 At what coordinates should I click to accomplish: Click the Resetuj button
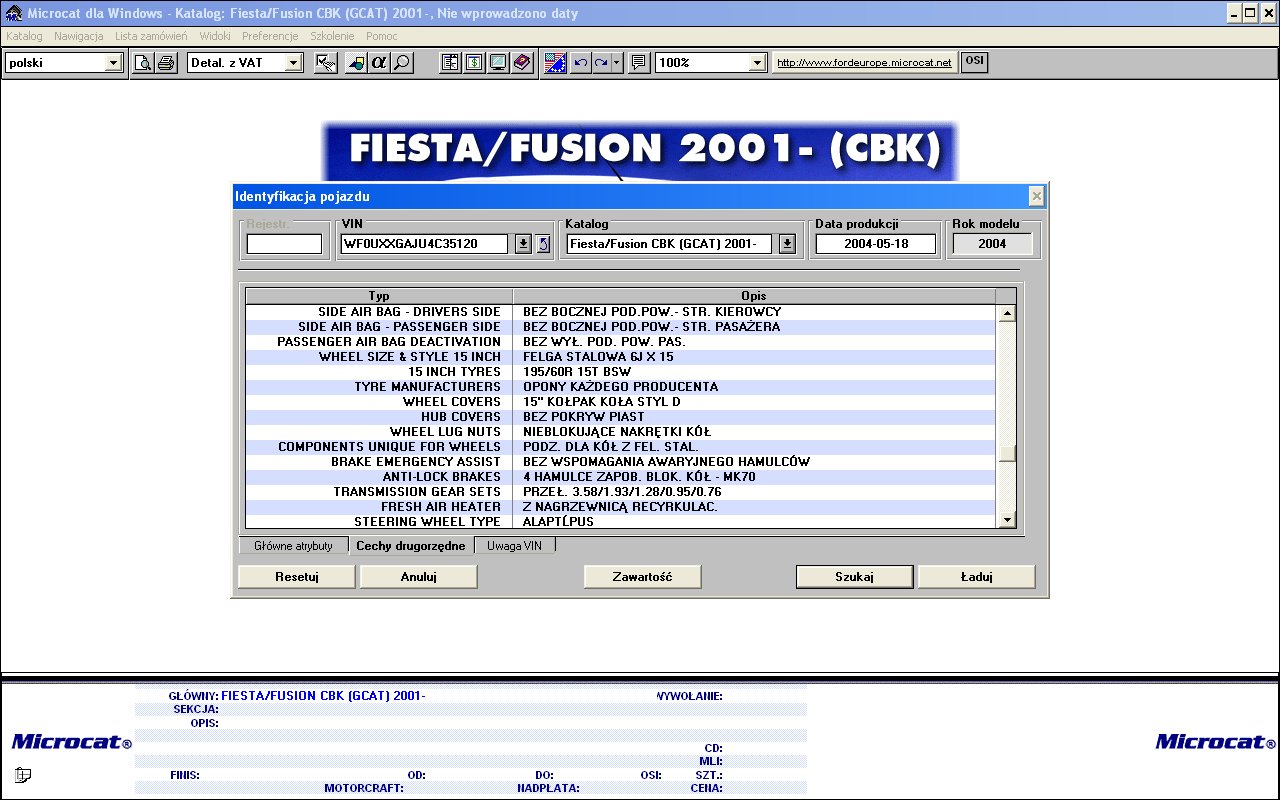coord(296,577)
